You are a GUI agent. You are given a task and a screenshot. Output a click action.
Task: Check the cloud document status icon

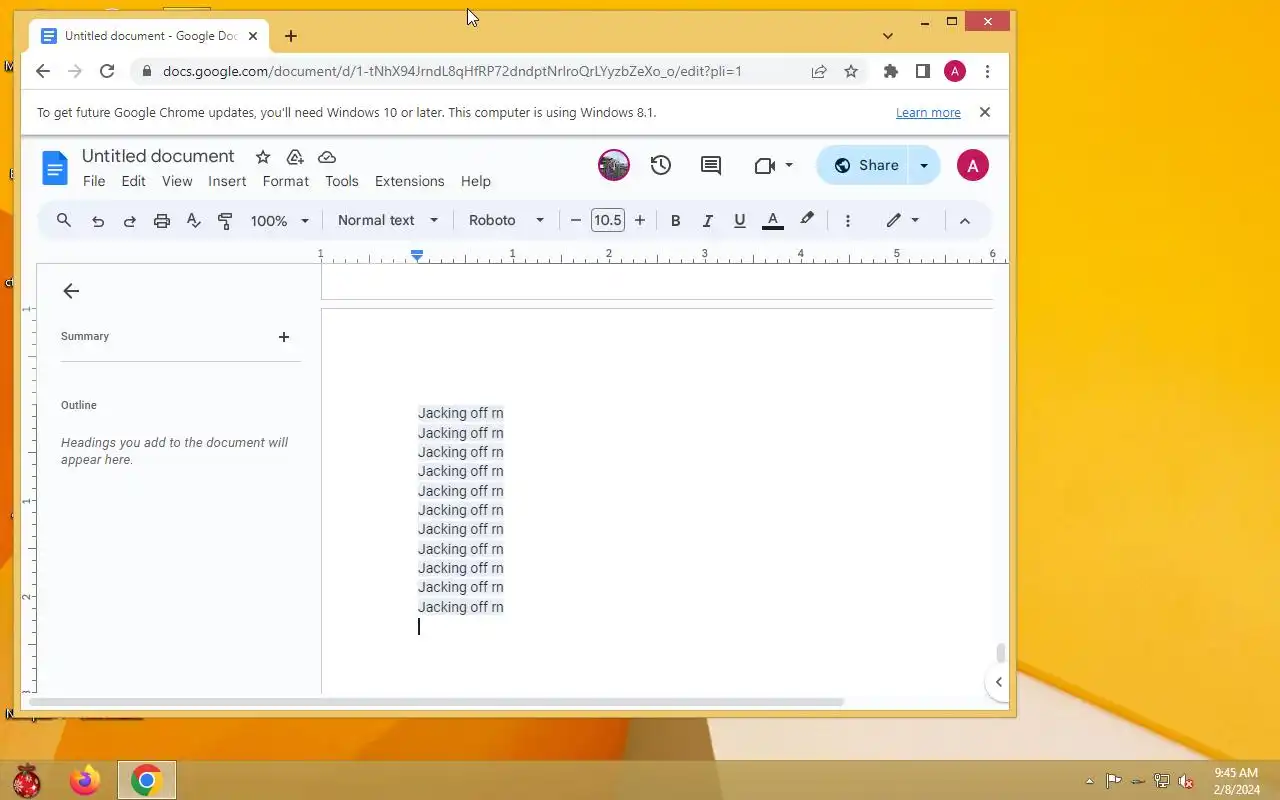point(327,157)
